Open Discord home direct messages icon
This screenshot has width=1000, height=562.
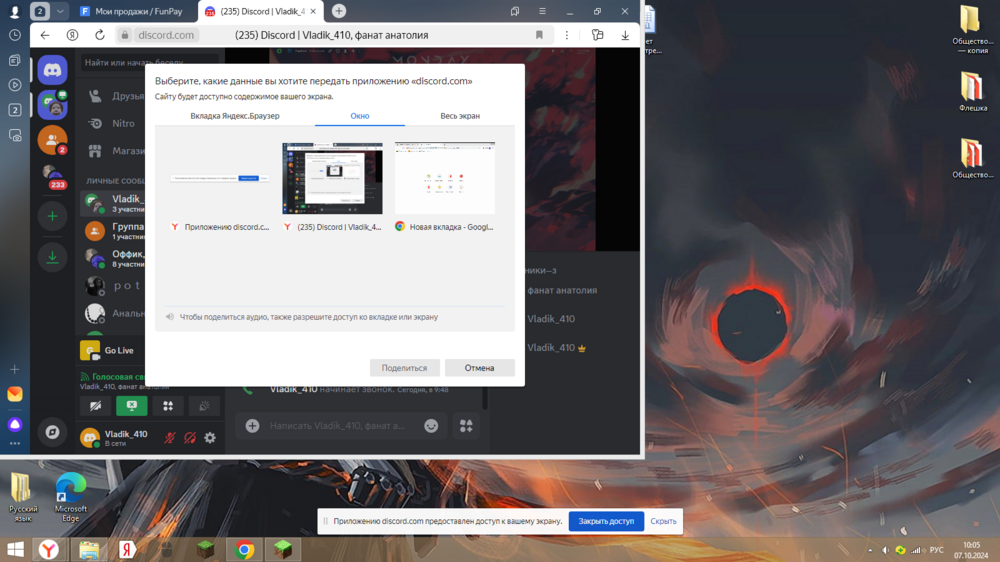coord(52,70)
